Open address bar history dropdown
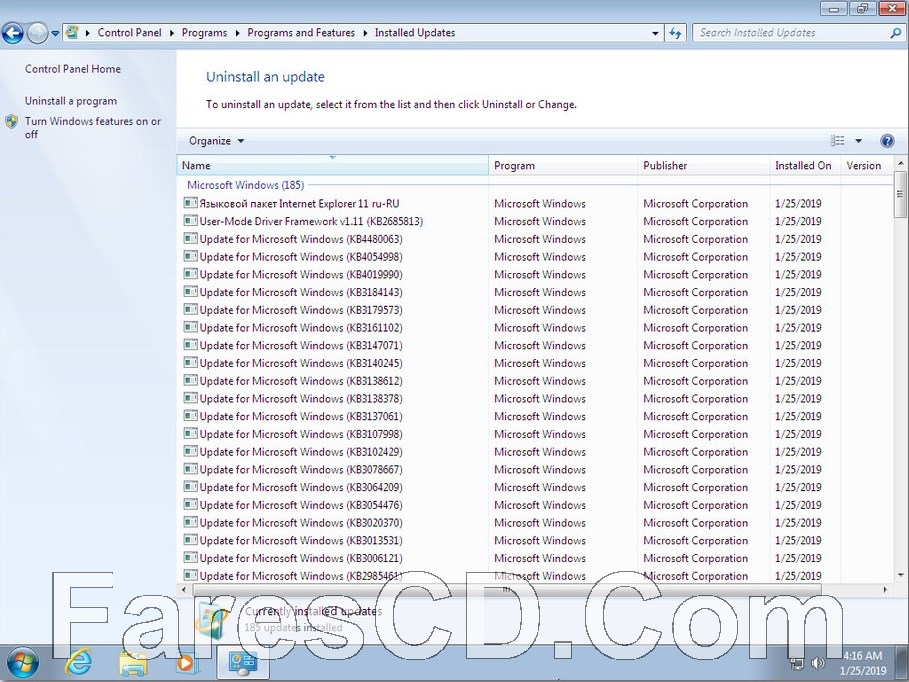This screenshot has height=682, width=909. tap(655, 33)
